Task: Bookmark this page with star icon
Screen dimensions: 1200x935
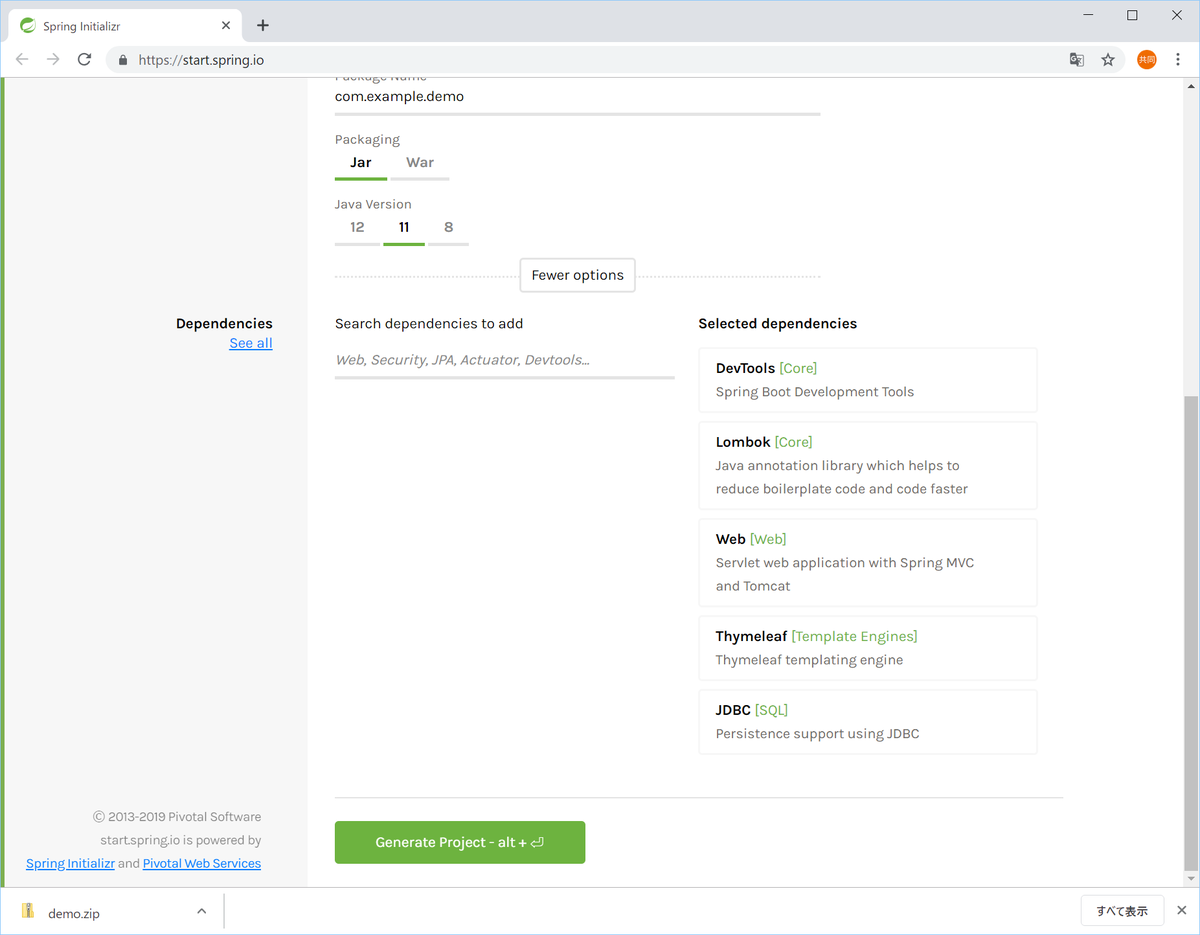Action: click(1108, 60)
